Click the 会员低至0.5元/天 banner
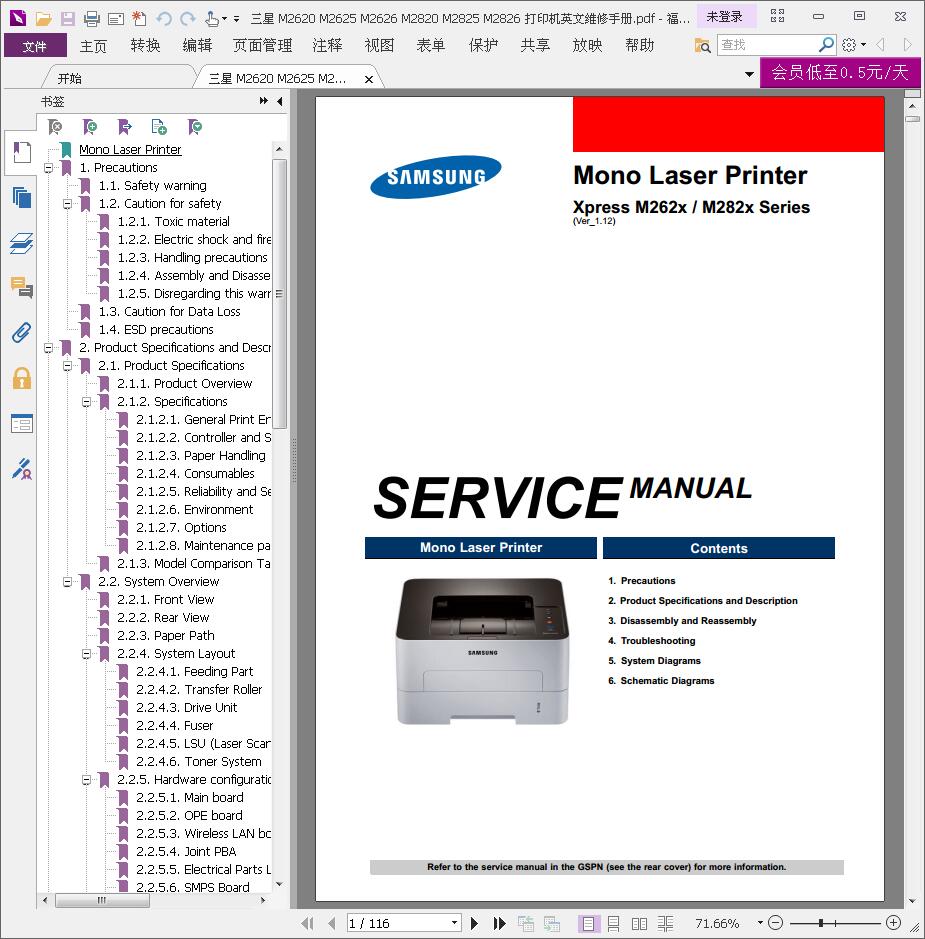Image resolution: width=925 pixels, height=939 pixels. coord(840,72)
